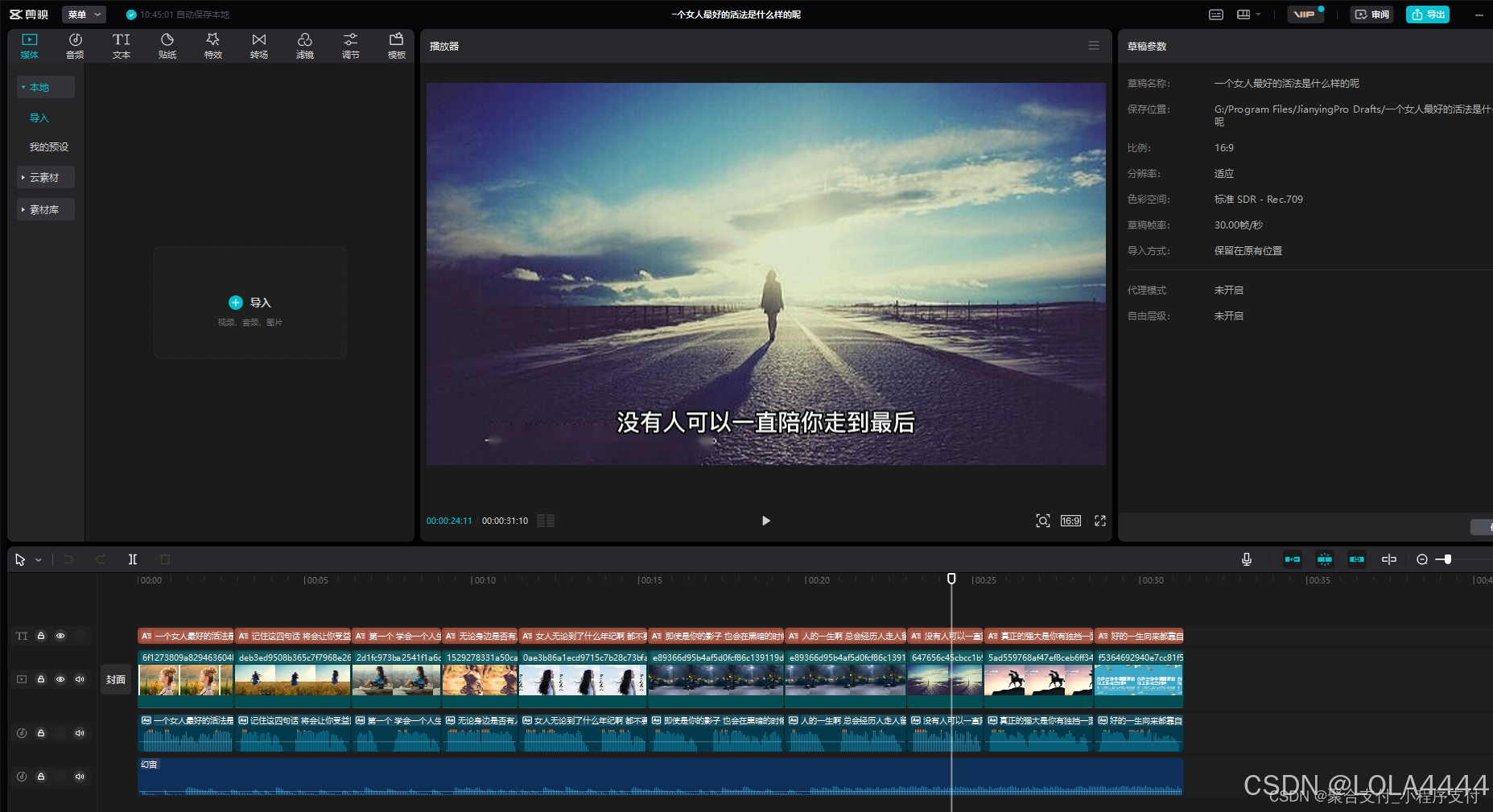This screenshot has height=812, width=1493.
Task: Open the 调节 (Adjust) panel
Action: tap(351, 46)
